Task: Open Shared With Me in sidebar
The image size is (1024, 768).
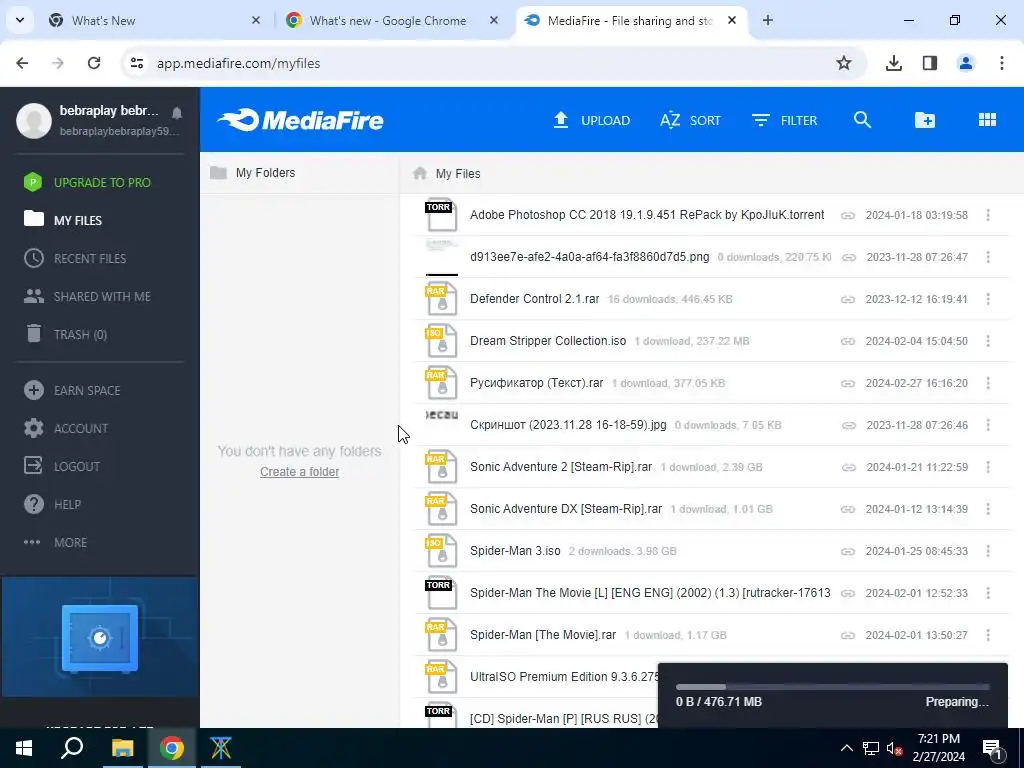Action: tap(87, 296)
